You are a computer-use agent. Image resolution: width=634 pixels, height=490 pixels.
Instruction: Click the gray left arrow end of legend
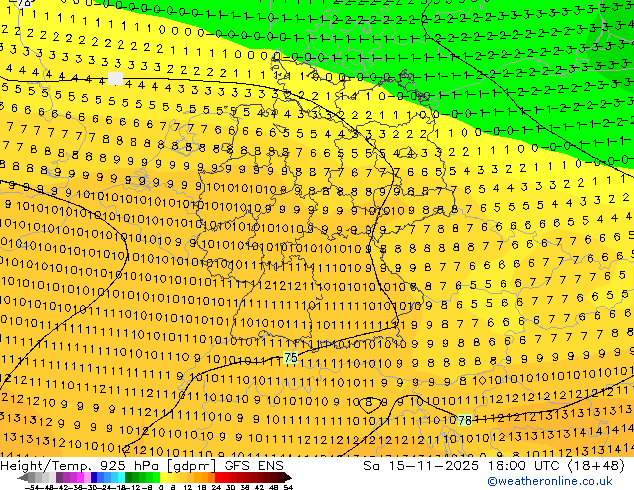pos(23,478)
